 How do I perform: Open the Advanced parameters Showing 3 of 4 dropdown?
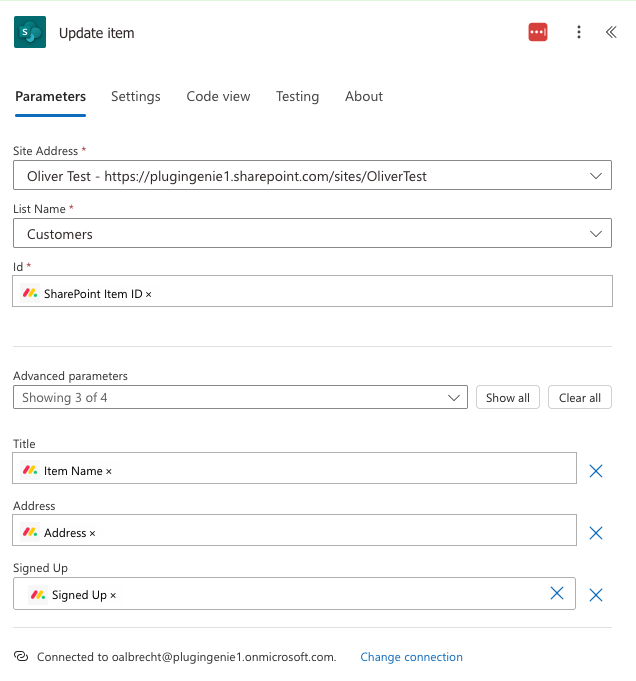pyautogui.click(x=240, y=397)
